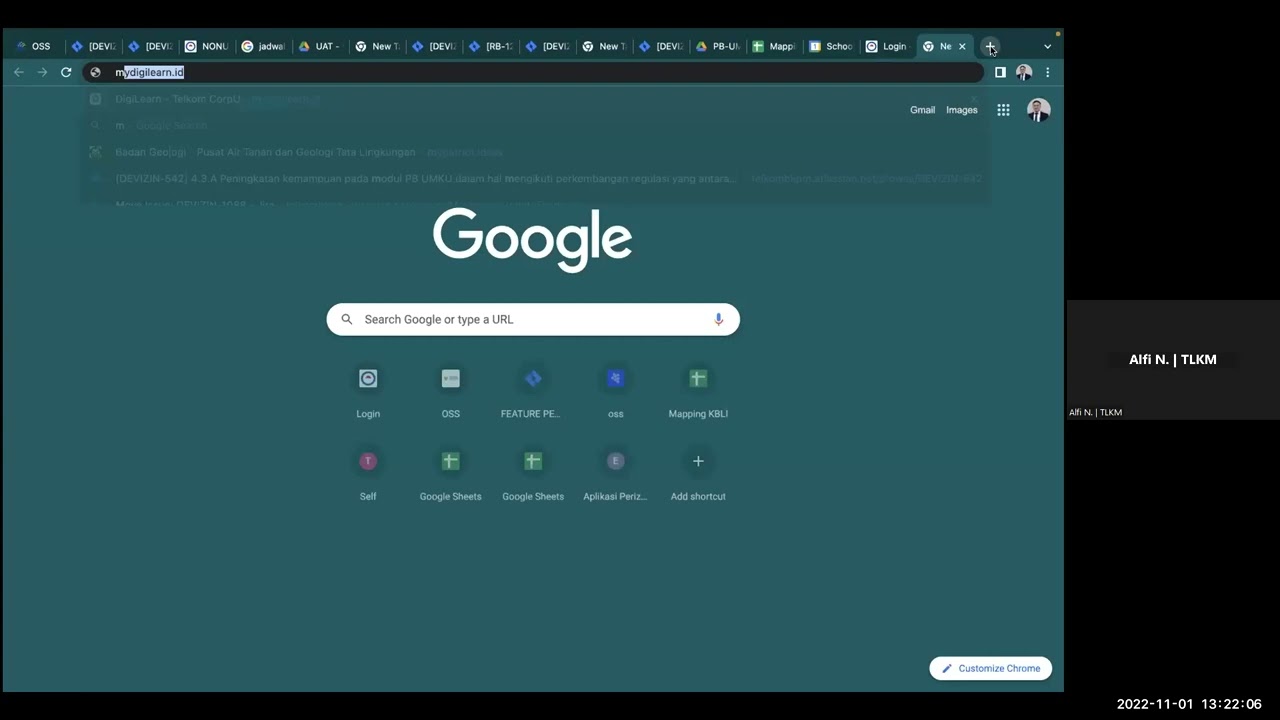Open the uppercase OSS shortcut tile
Screen dimensions: 1280x720
(451, 391)
